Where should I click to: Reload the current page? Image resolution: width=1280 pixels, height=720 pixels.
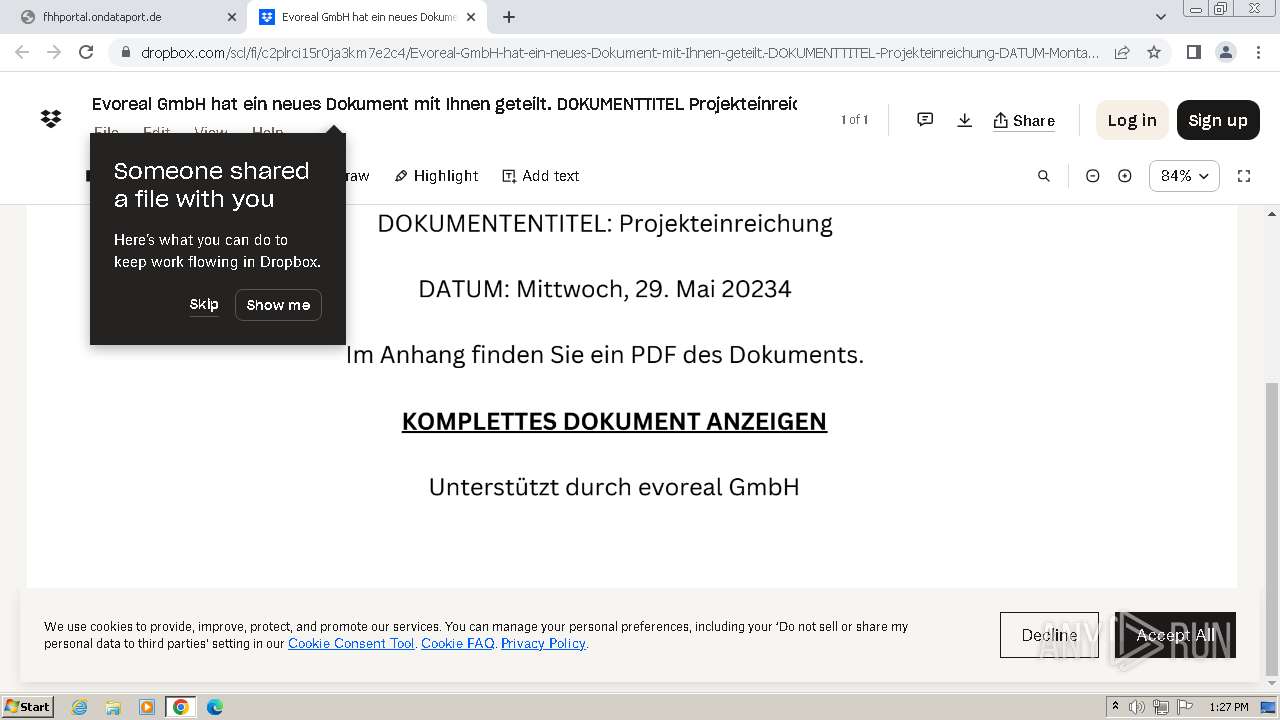pos(86,52)
